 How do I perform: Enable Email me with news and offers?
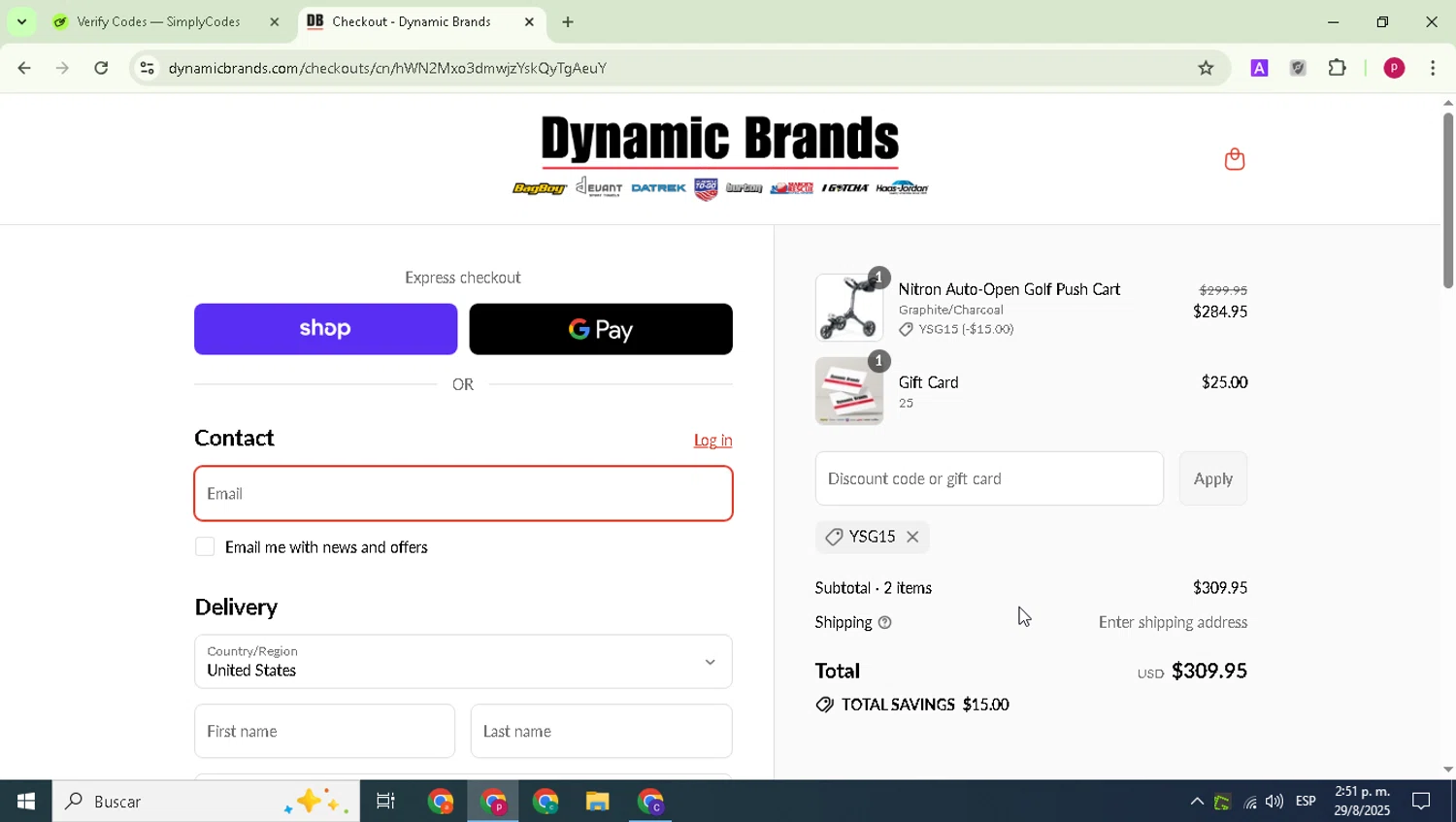(205, 547)
